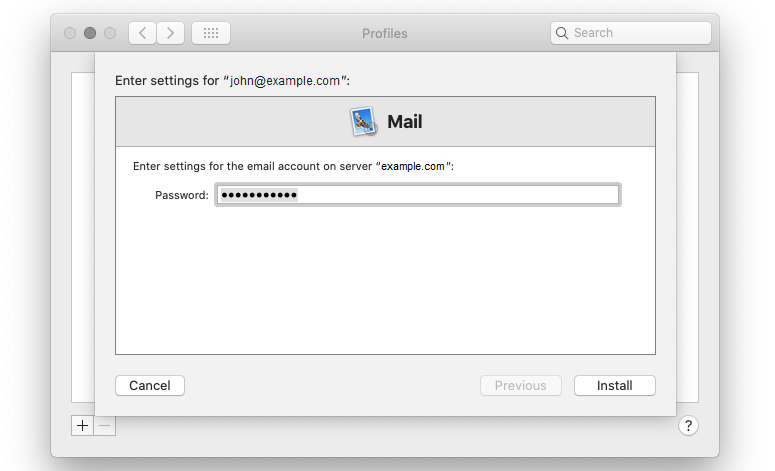
Task: Open help with the question mark button
Action: 688,425
